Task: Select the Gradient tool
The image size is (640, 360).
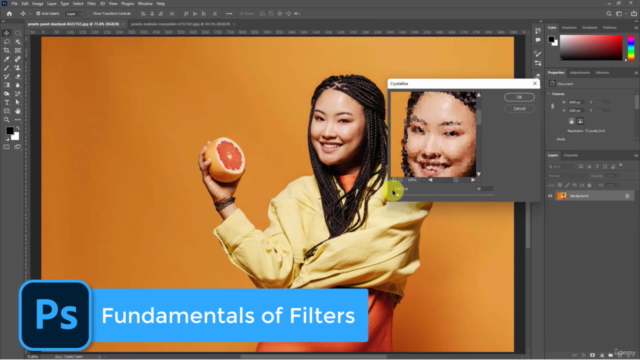Action: 7,85
